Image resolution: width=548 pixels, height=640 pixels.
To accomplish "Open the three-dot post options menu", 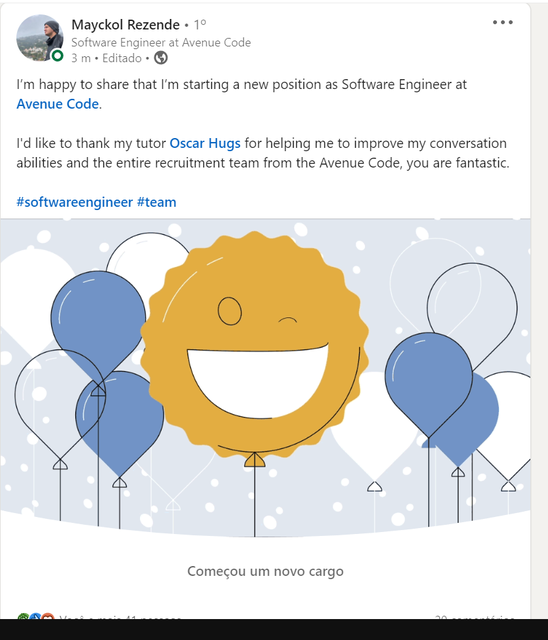I will pos(502,22).
